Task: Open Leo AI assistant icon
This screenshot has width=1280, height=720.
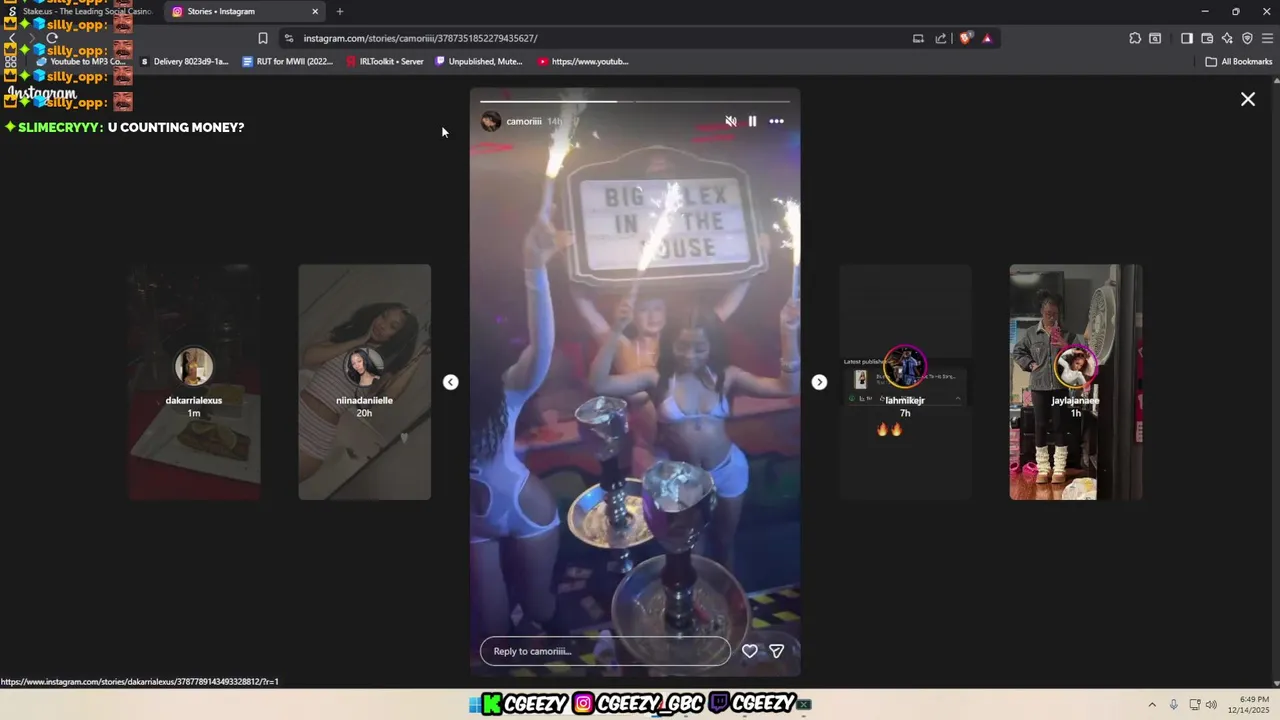Action: coord(1227,38)
